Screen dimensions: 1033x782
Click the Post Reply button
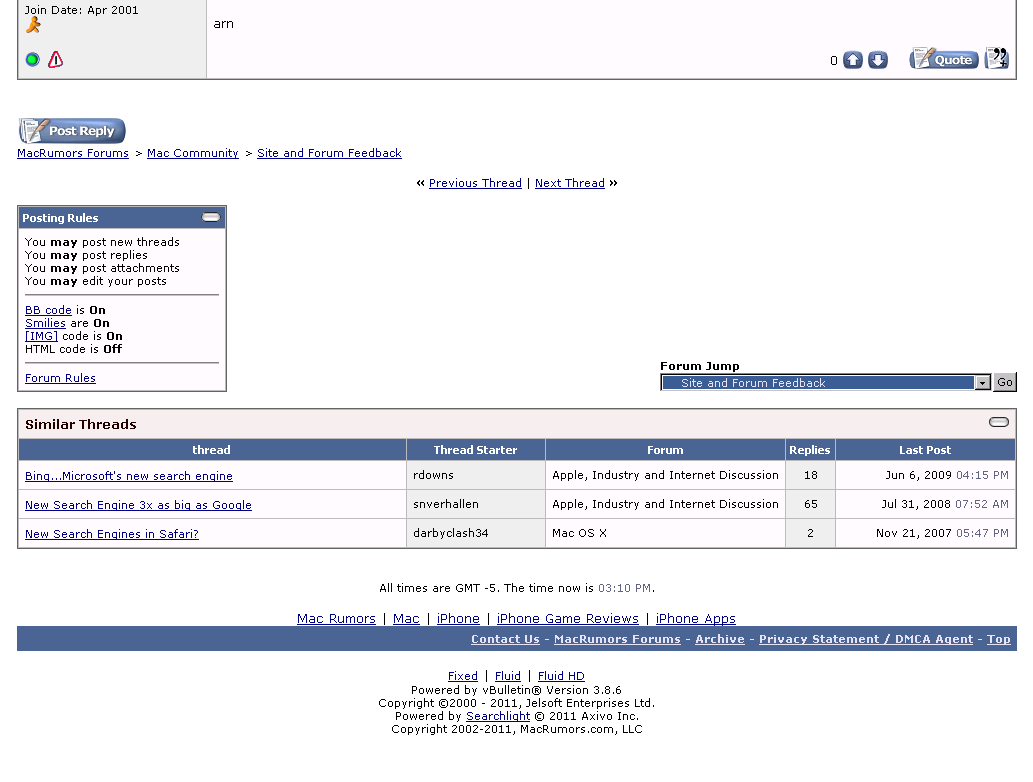(72, 130)
